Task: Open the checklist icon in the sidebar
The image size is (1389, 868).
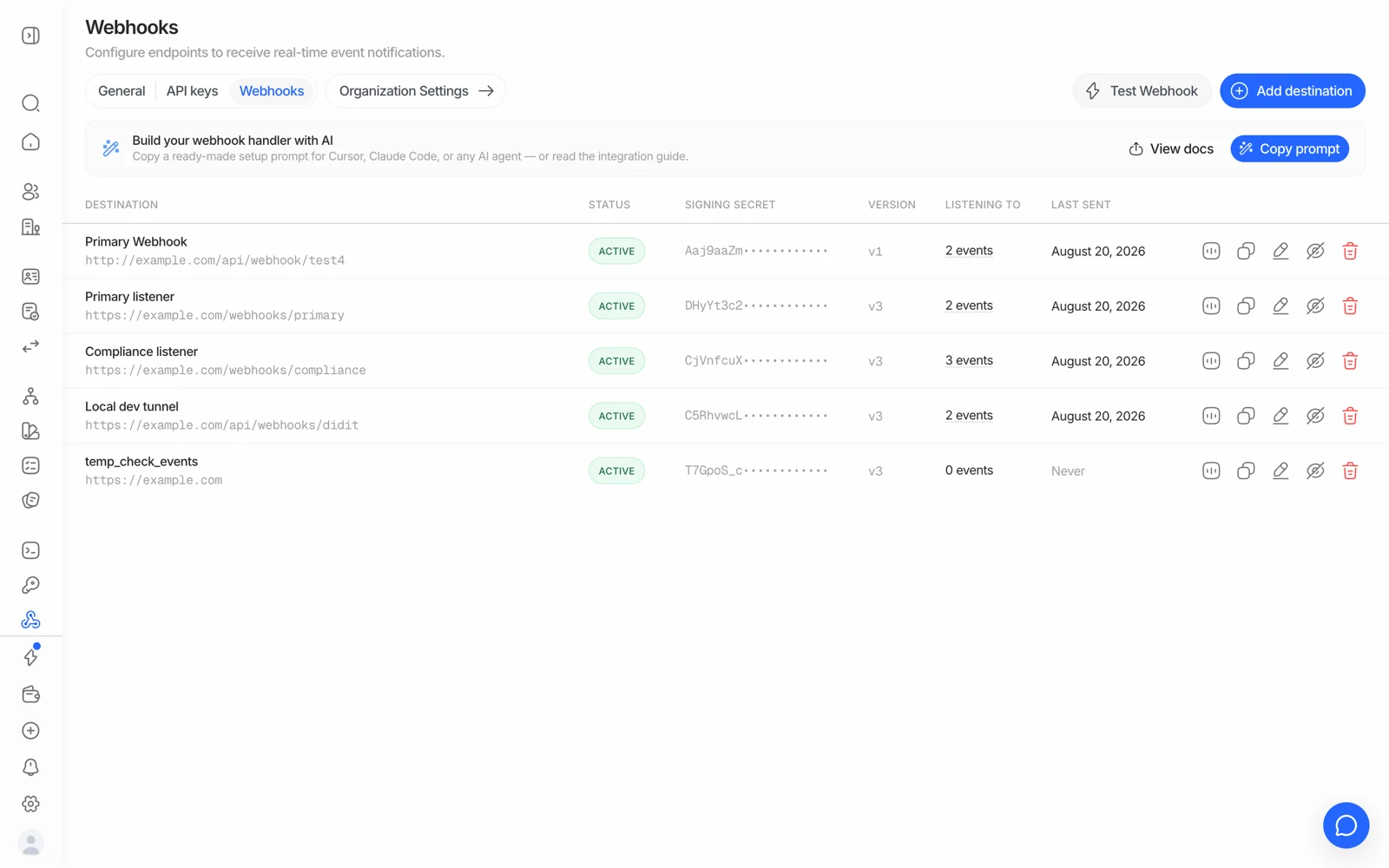Action: point(30,465)
